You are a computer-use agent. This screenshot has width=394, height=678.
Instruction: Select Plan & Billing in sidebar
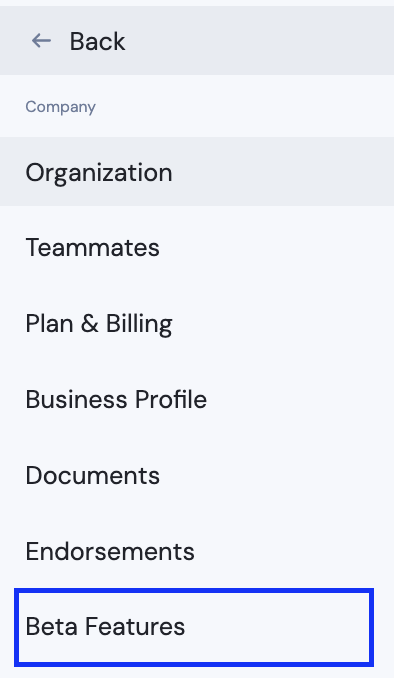(x=197, y=323)
